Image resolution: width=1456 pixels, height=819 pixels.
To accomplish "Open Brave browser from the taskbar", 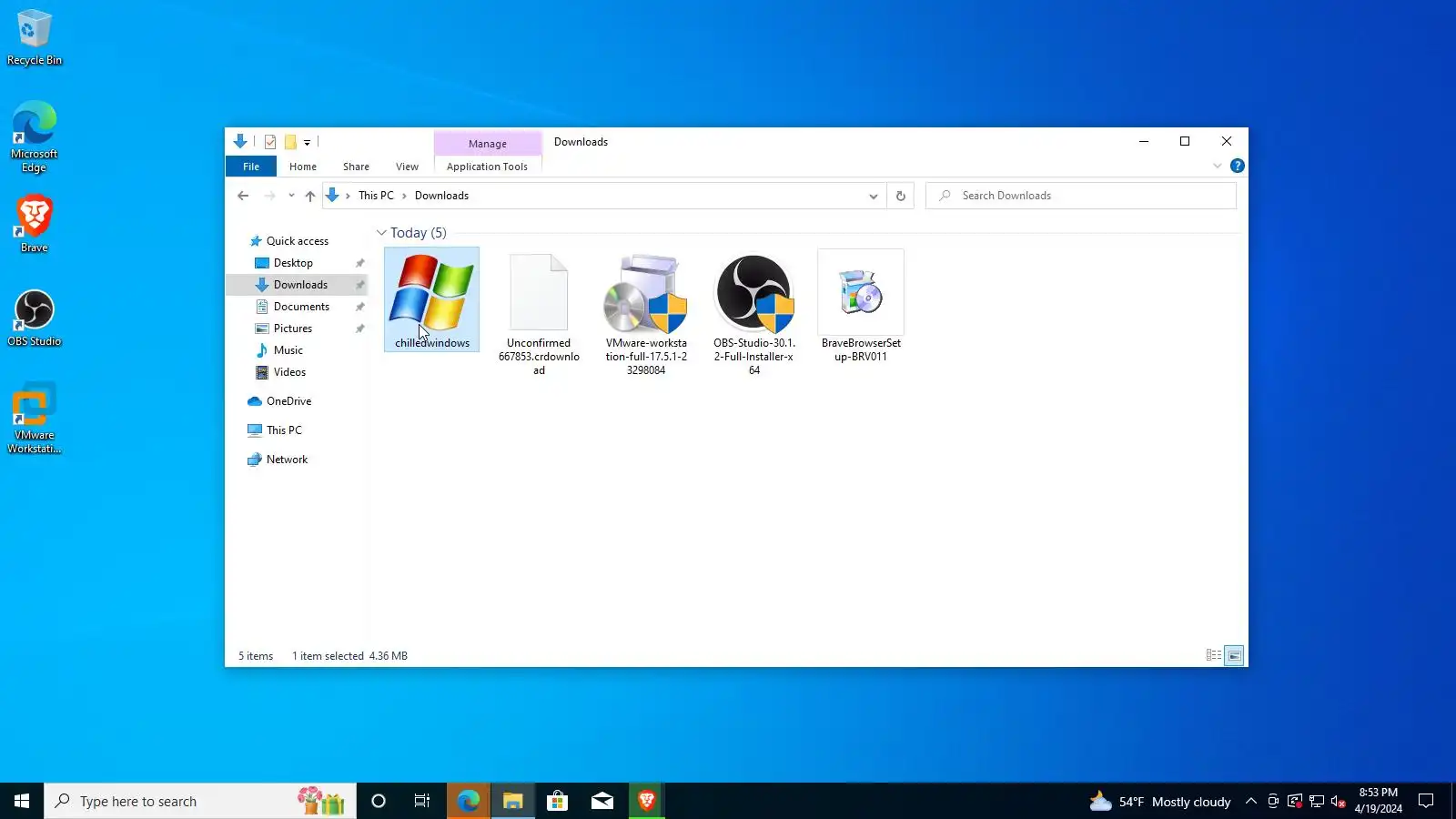I will point(647,801).
